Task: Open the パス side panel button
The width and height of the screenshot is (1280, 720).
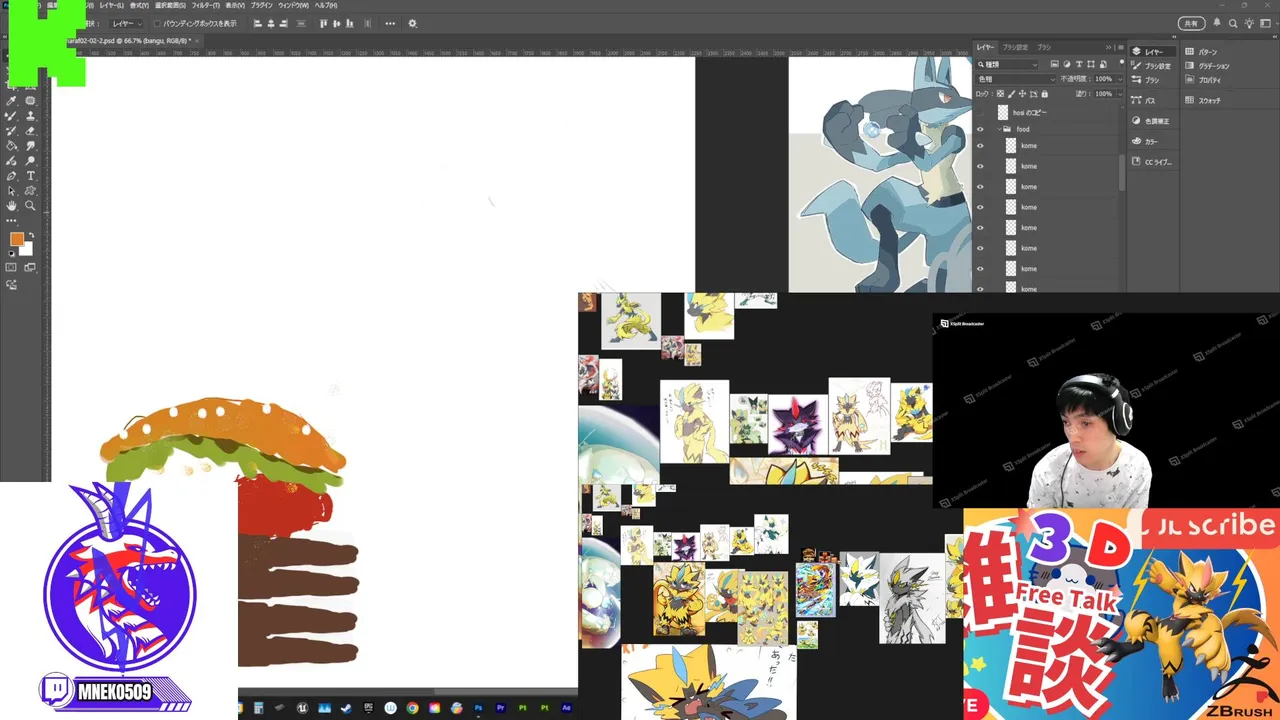Action: pyautogui.click(x=1154, y=101)
